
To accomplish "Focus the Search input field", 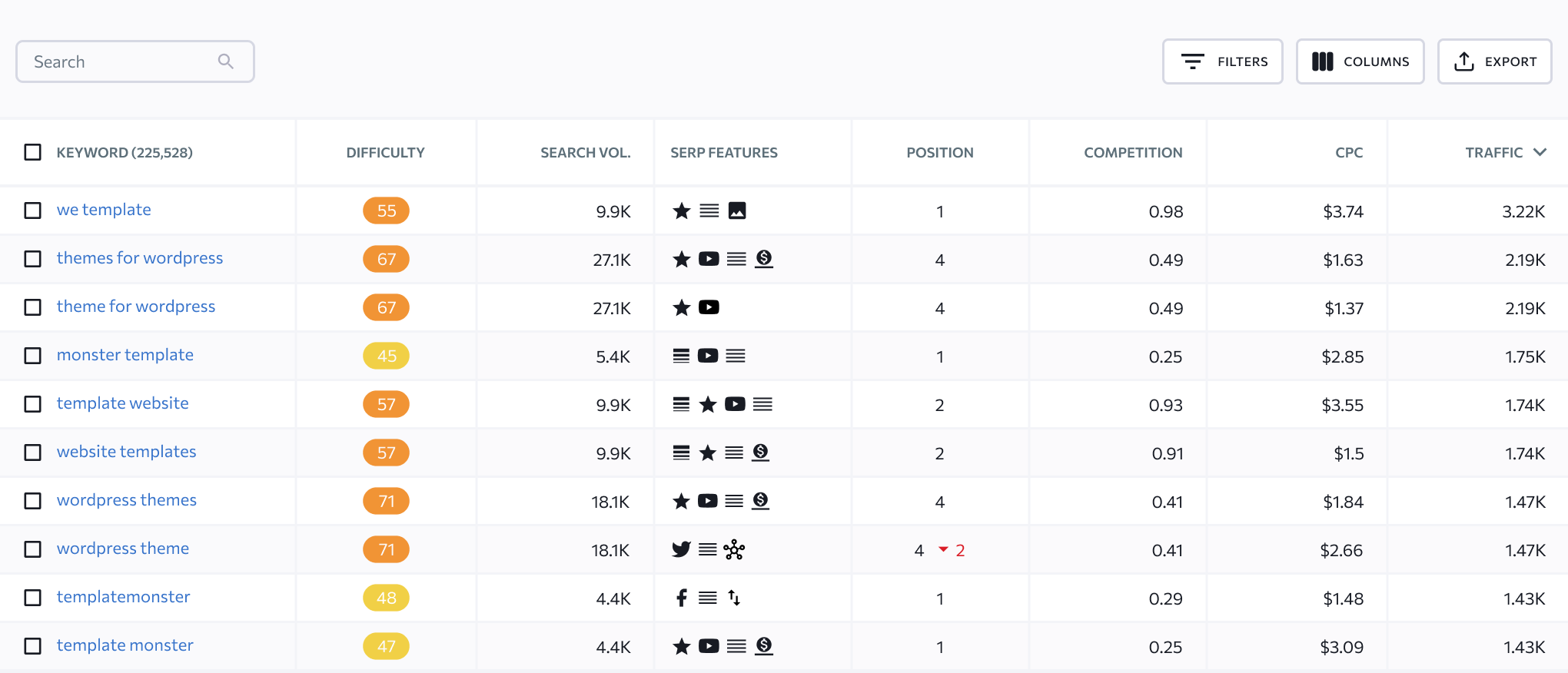I will tap(135, 61).
